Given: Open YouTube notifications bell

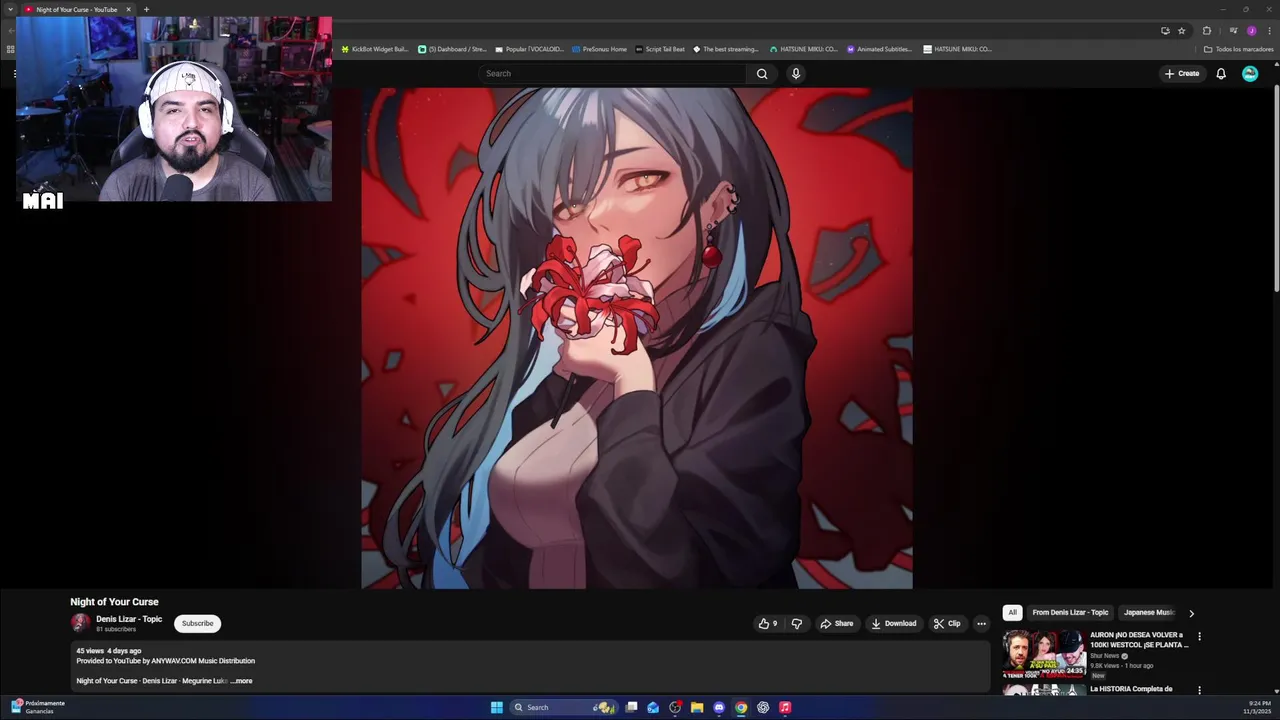Looking at the screenshot, I should (1221, 73).
